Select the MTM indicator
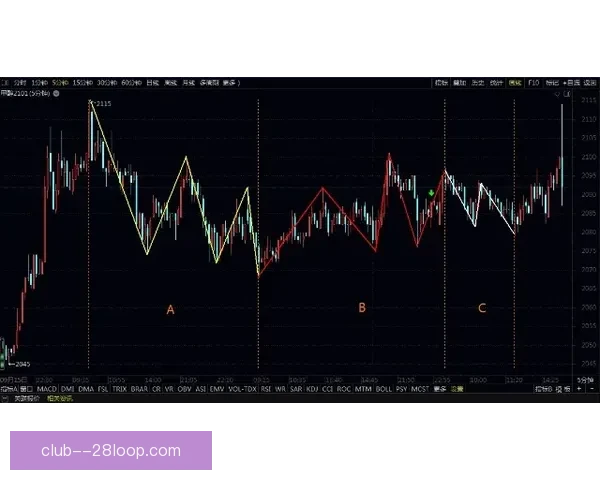600x480 pixels. (363, 389)
